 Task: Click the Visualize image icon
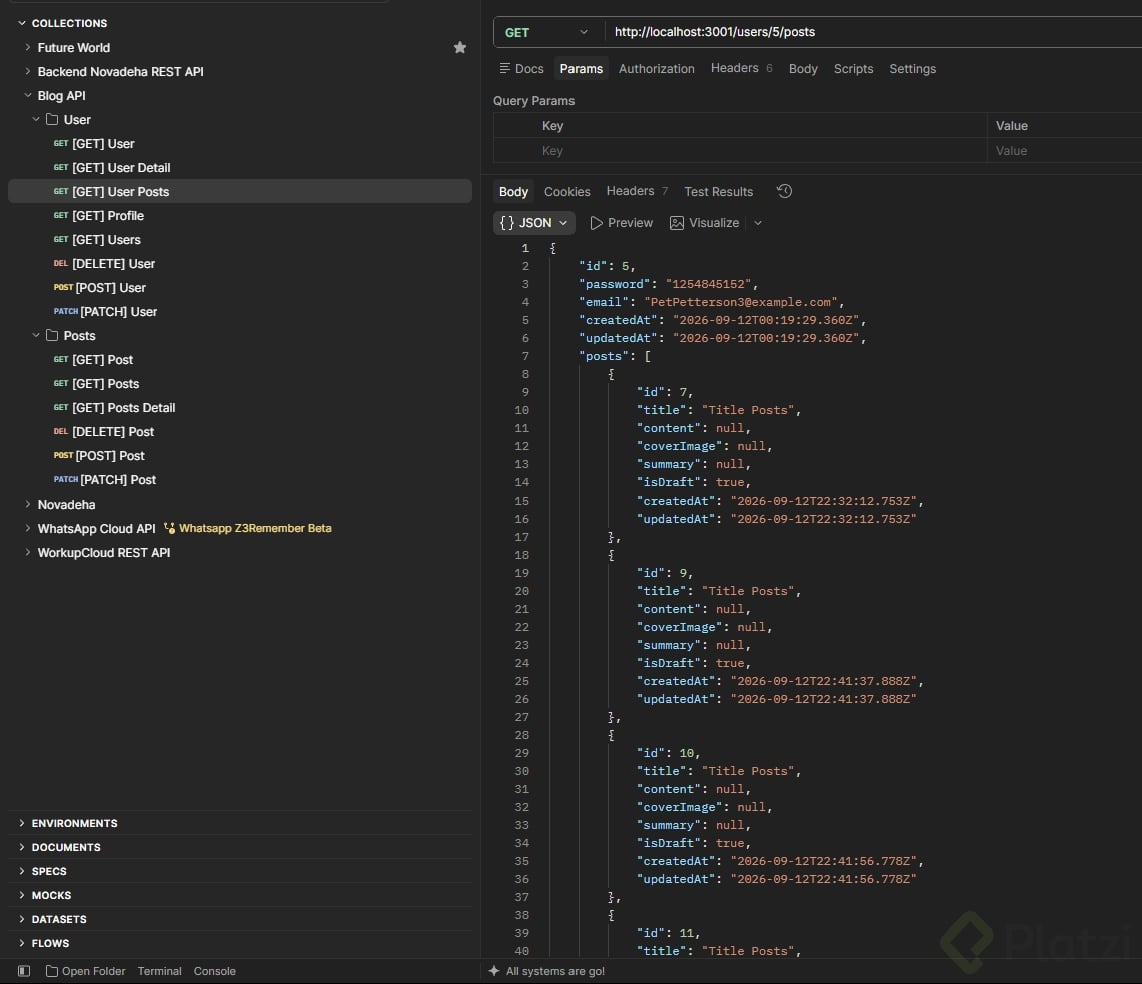(x=677, y=223)
